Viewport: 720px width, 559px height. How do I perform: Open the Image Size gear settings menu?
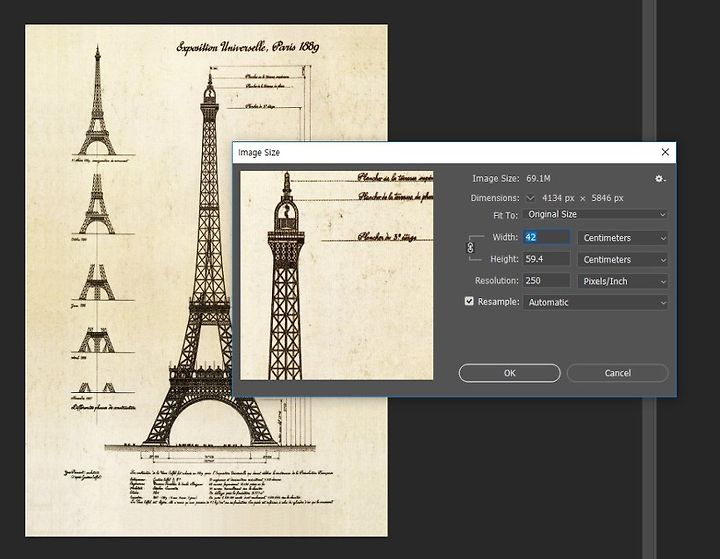(x=660, y=179)
